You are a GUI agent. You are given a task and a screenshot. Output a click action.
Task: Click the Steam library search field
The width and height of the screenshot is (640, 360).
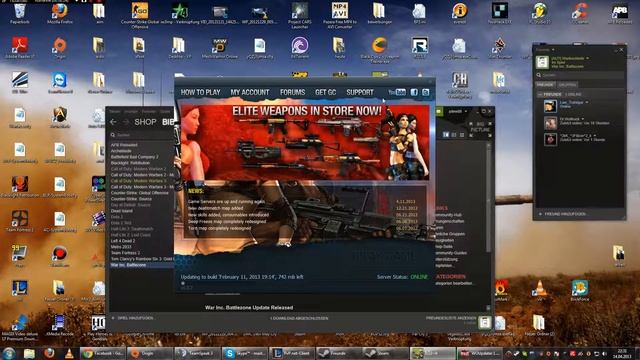pyautogui.click(x=141, y=135)
